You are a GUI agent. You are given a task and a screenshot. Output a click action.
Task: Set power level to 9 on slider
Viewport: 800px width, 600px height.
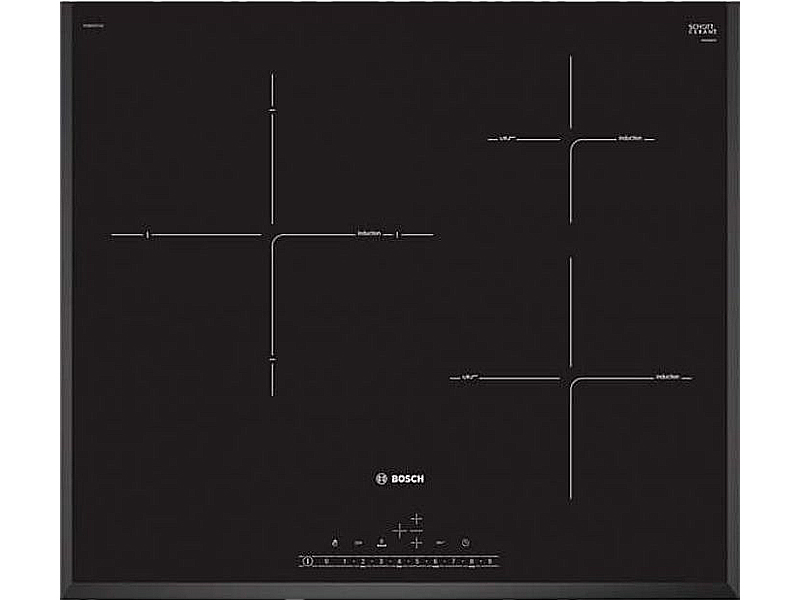click(490, 561)
